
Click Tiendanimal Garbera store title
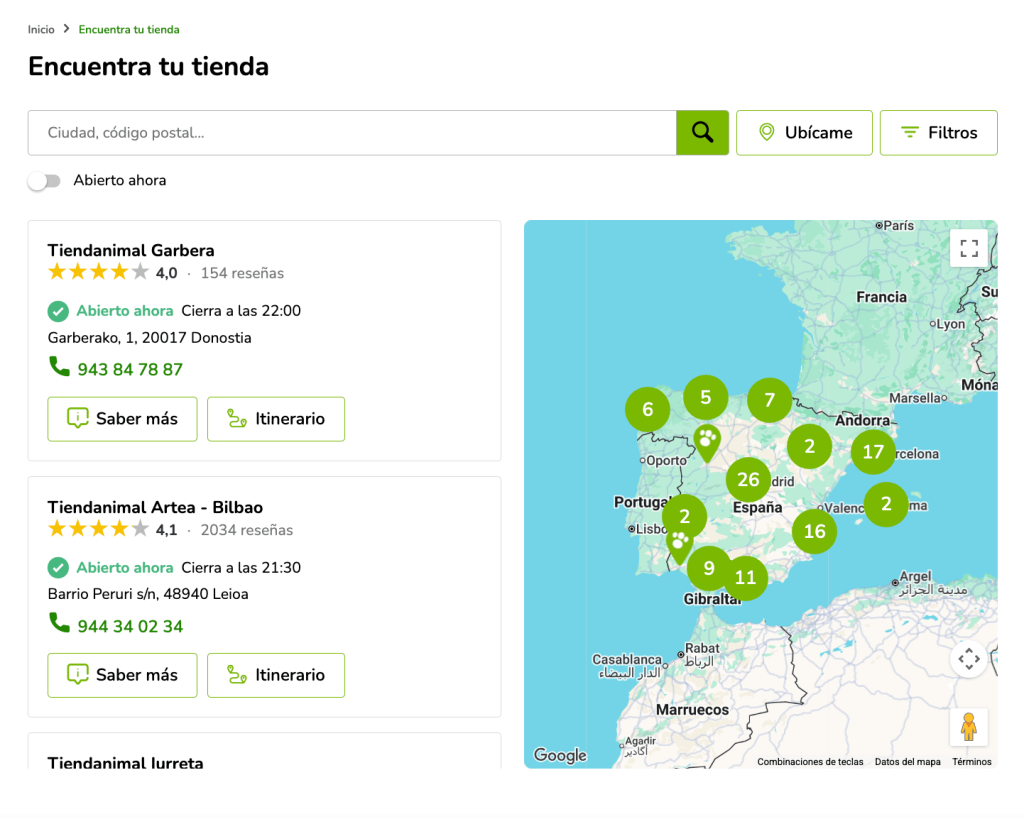tap(131, 250)
